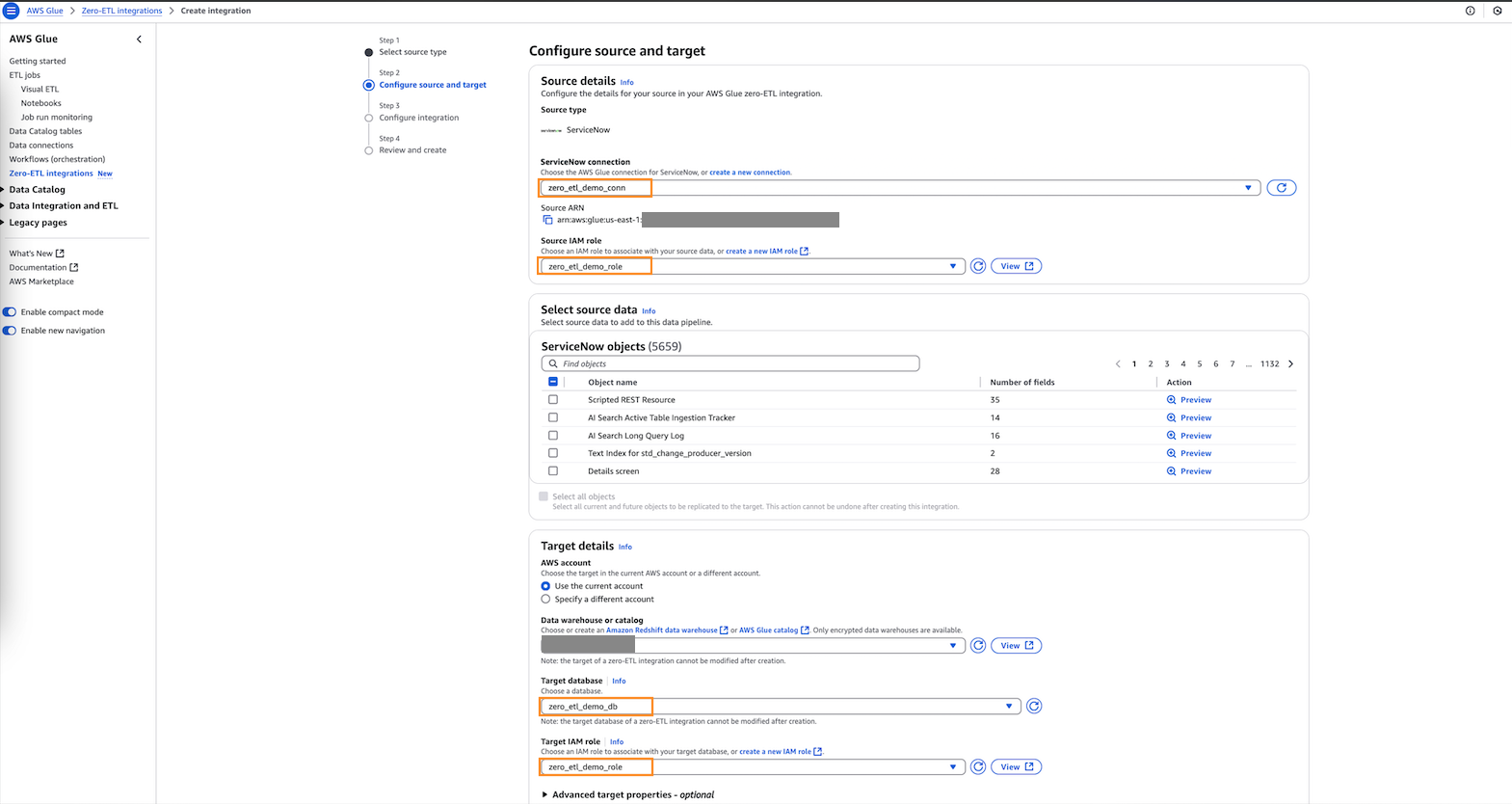Screen dimensions: 1512x804
Task: Preview Text Index for std_change_producer_version
Action: tap(1189, 453)
